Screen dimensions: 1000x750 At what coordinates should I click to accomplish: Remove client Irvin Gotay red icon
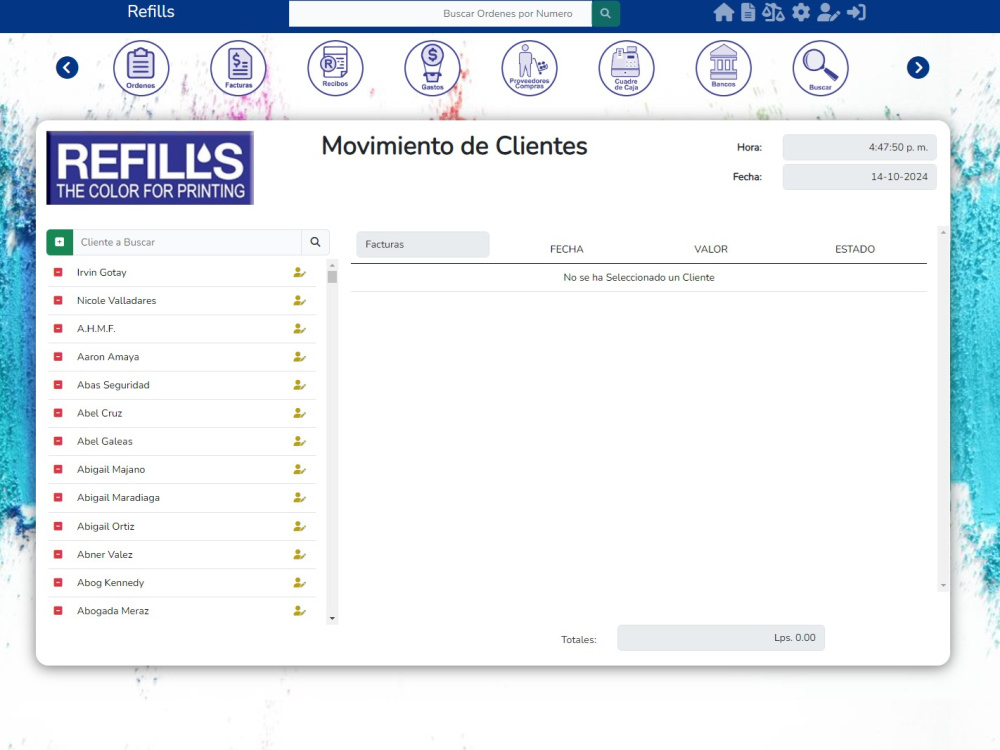click(58, 272)
